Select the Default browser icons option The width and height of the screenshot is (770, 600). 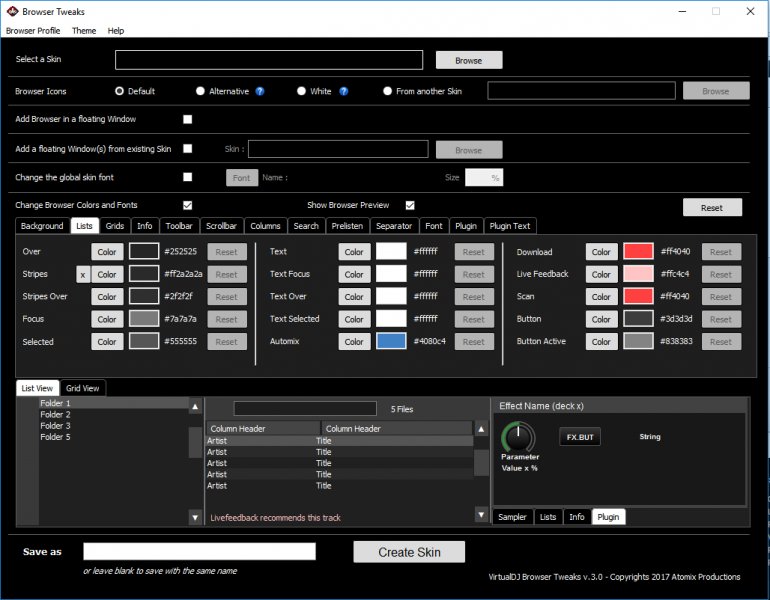click(x=119, y=91)
